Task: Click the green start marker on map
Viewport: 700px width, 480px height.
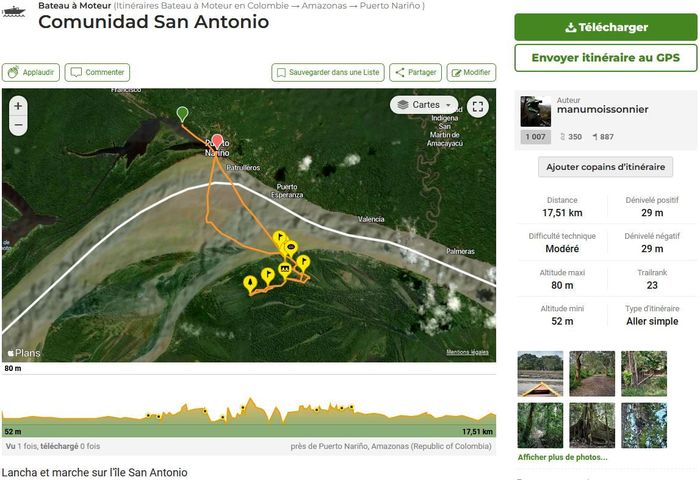Action: (181, 114)
